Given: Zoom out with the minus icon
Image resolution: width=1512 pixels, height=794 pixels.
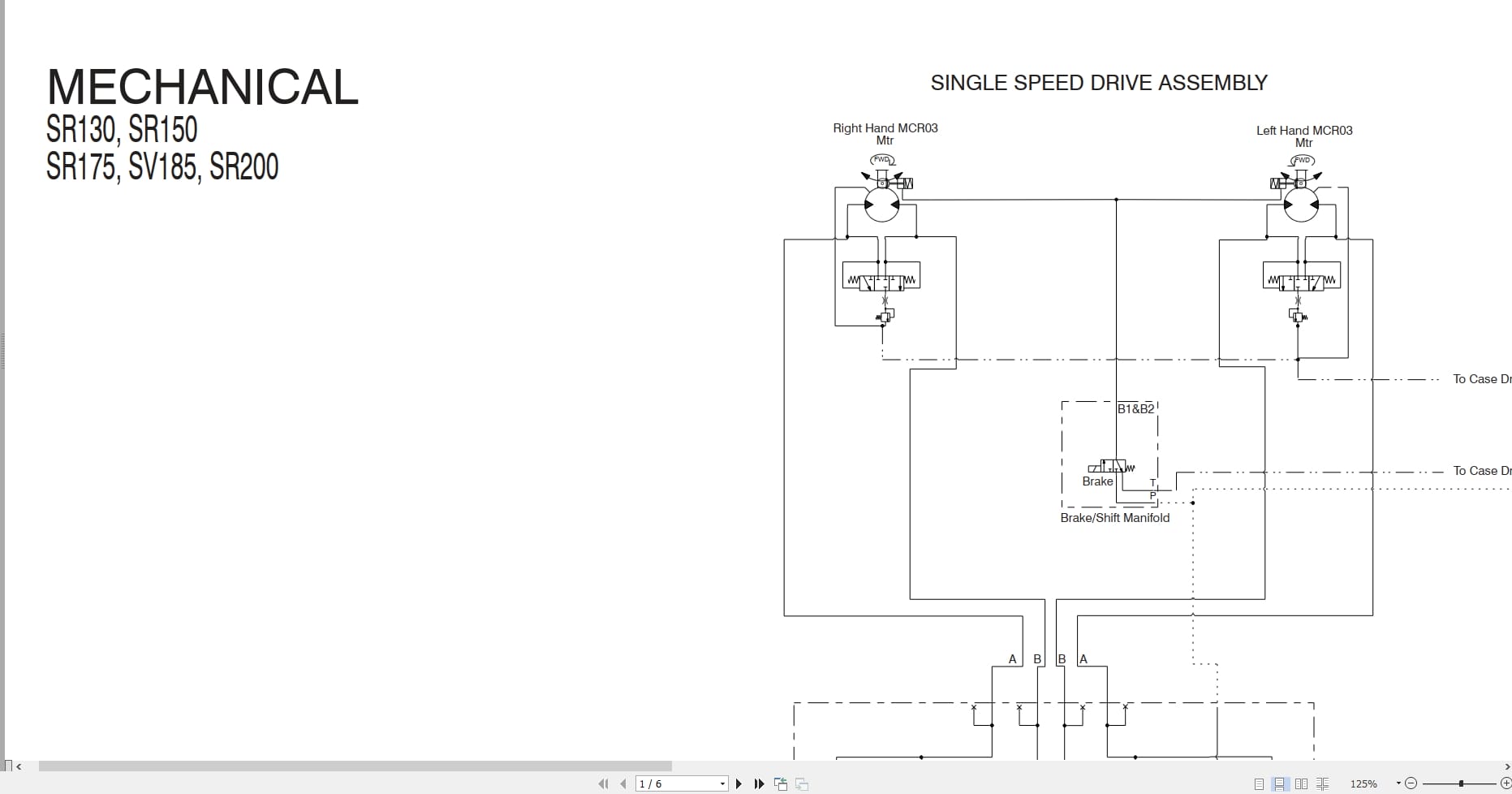Looking at the screenshot, I should coord(1412,783).
